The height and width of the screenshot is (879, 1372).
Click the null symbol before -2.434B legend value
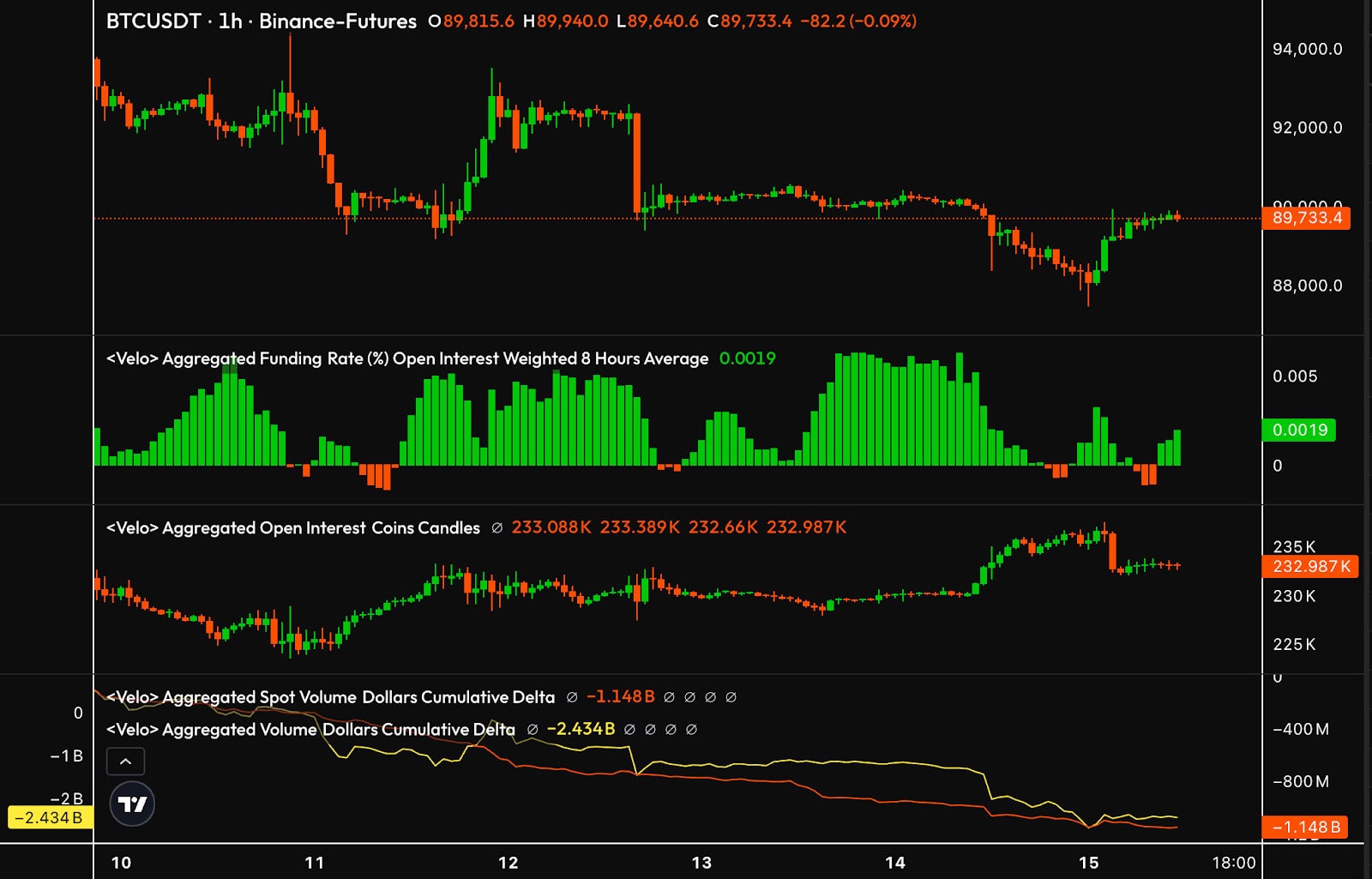[533, 730]
